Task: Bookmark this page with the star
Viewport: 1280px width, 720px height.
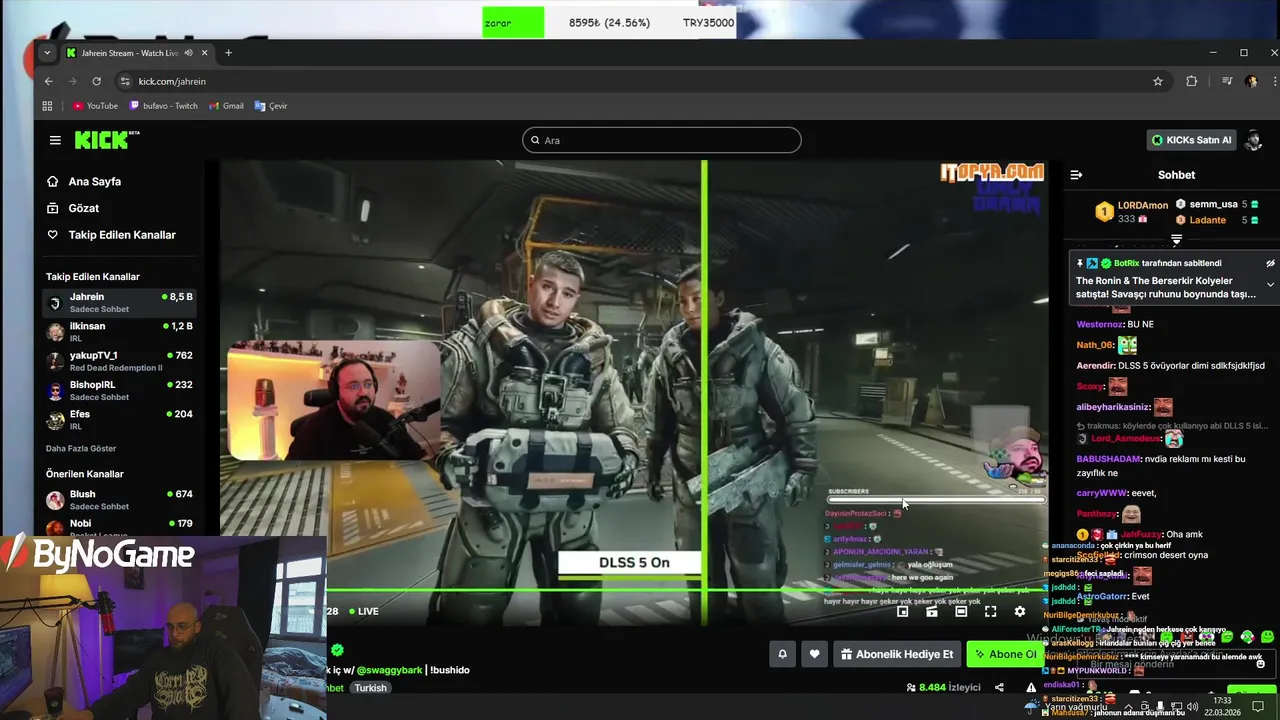Action: [1158, 81]
